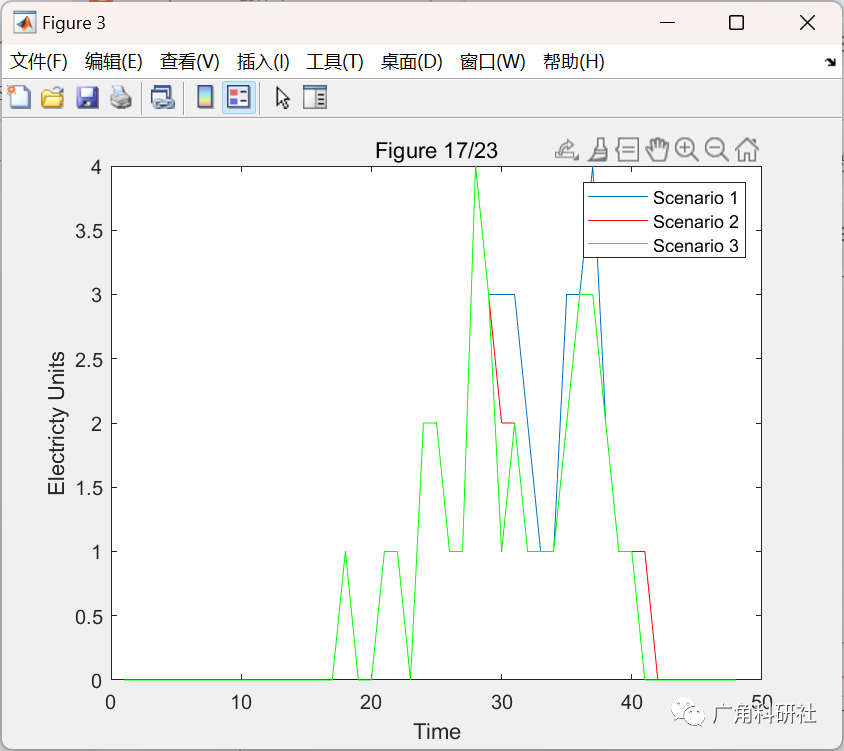Open the Property Inspector toolbar icon
The width and height of the screenshot is (844, 751).
pyautogui.click(x=315, y=98)
